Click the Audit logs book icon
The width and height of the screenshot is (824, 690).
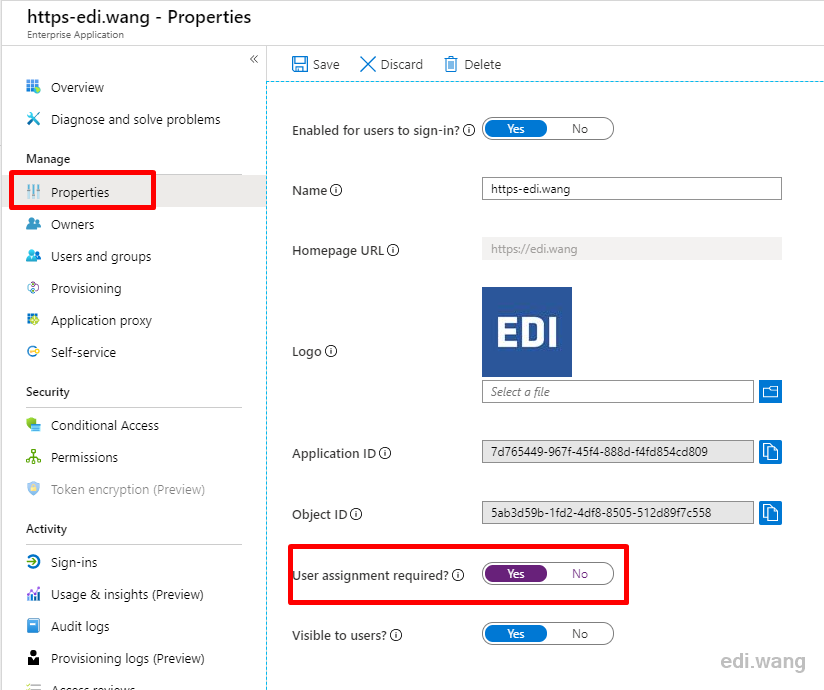[x=33, y=625]
